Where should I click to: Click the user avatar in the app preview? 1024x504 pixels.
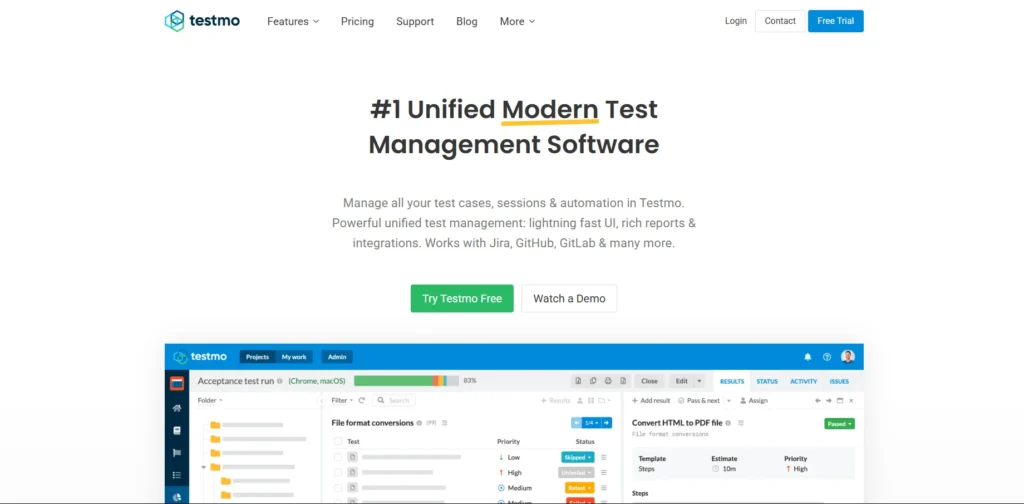tap(848, 356)
